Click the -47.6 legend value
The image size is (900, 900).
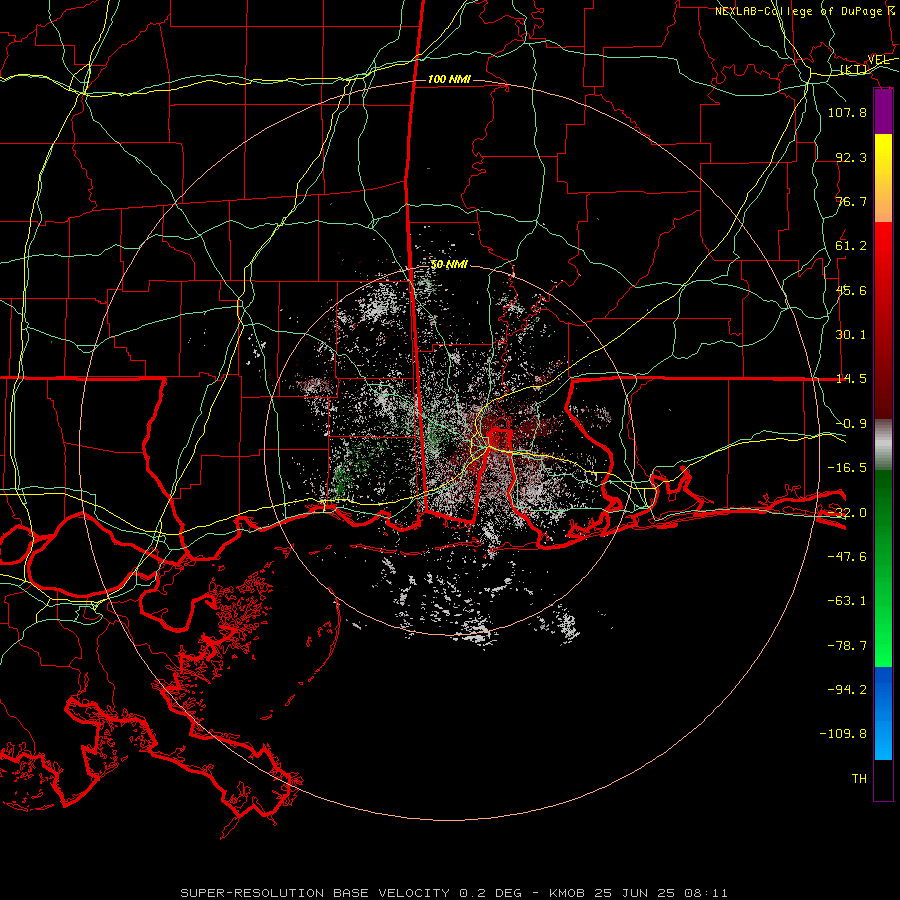[847, 557]
